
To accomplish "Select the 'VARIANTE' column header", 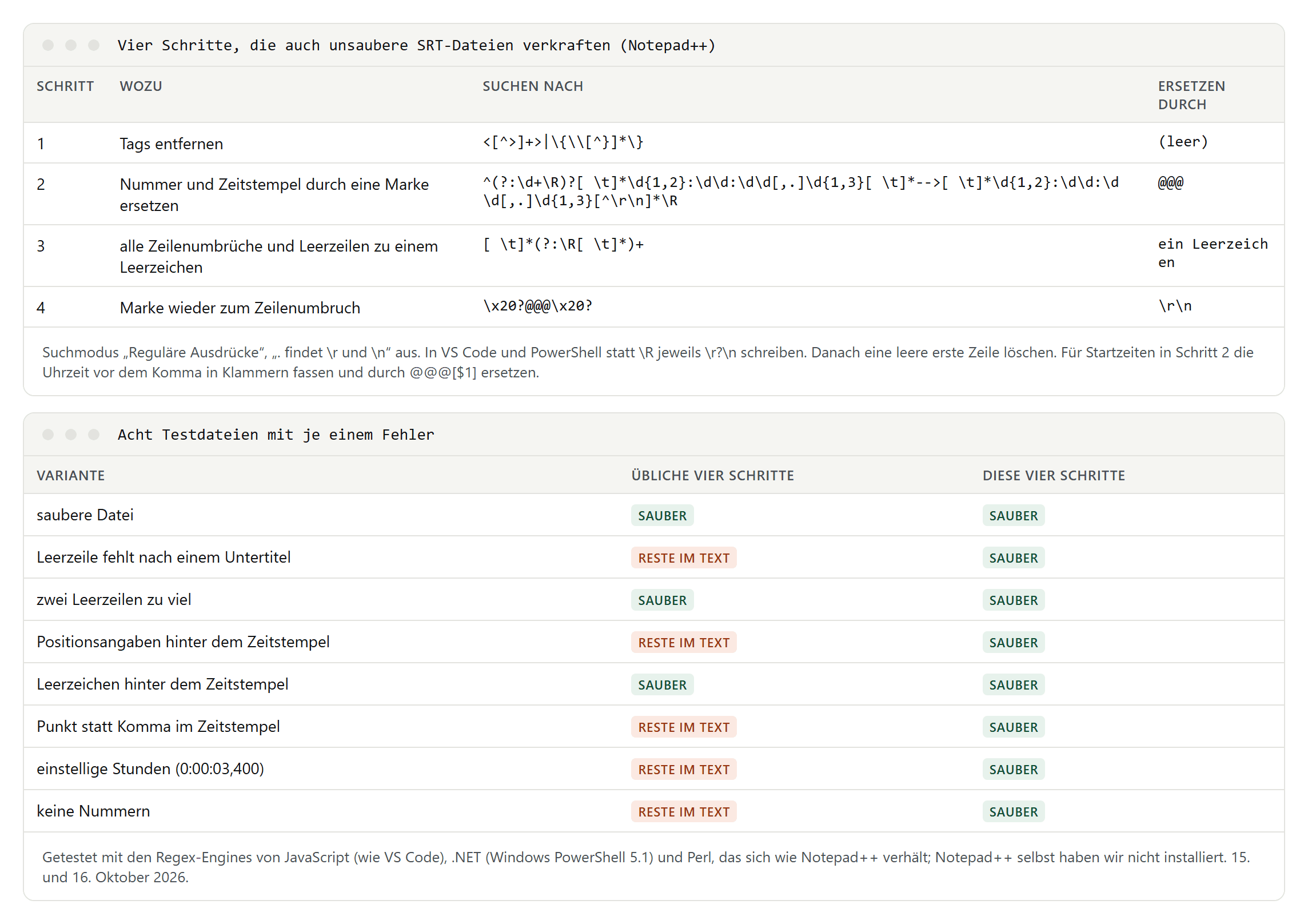I will (70, 476).
